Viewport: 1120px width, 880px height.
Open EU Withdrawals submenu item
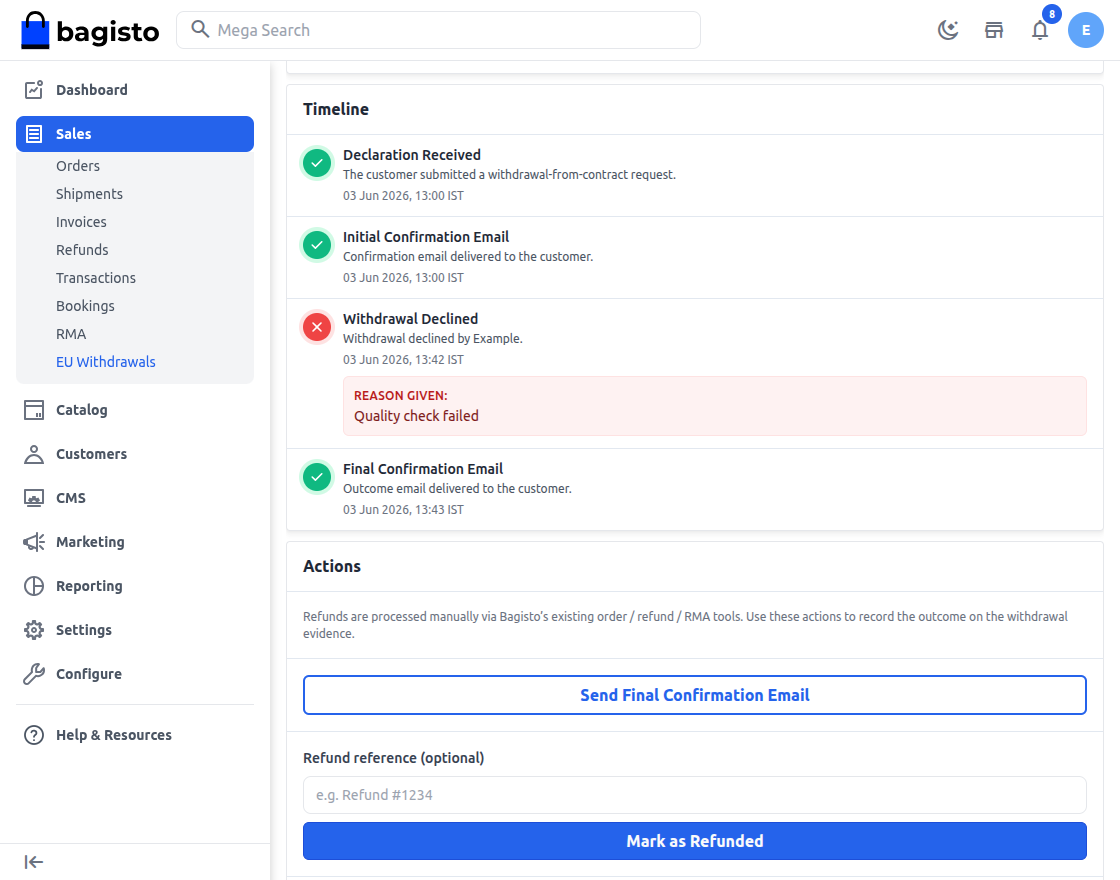coord(106,361)
